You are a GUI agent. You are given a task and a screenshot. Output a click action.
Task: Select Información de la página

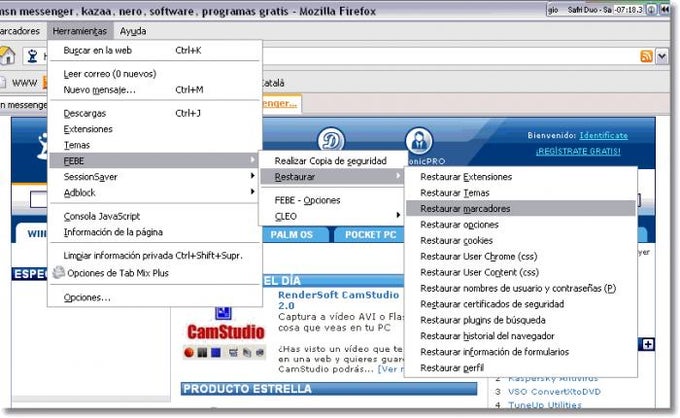point(155,232)
